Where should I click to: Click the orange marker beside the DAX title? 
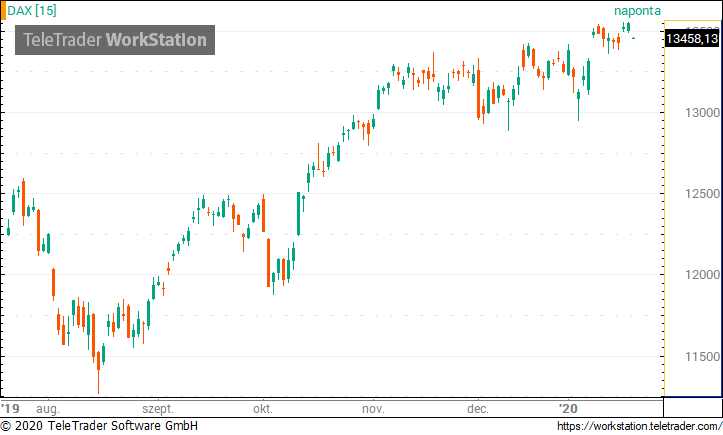[3, 11]
